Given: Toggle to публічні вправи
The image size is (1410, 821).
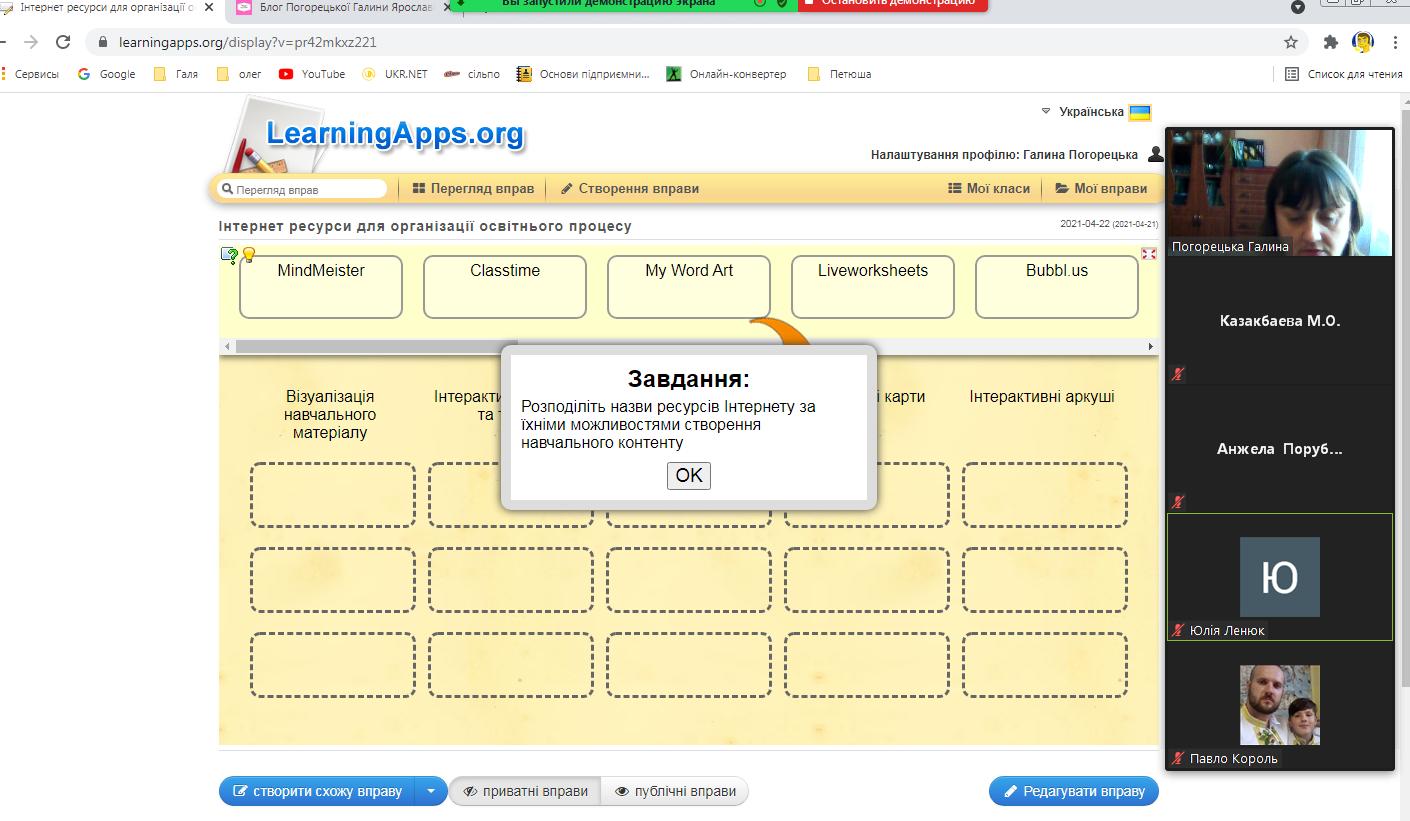Looking at the screenshot, I should pyautogui.click(x=675, y=791).
